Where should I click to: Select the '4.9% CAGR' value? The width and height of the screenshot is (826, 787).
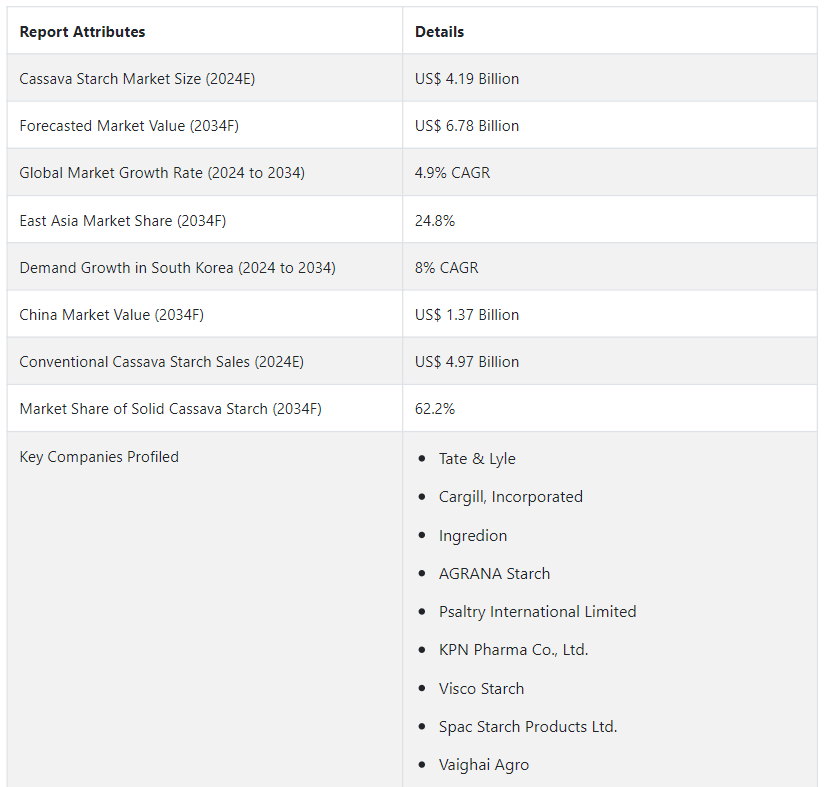point(453,173)
